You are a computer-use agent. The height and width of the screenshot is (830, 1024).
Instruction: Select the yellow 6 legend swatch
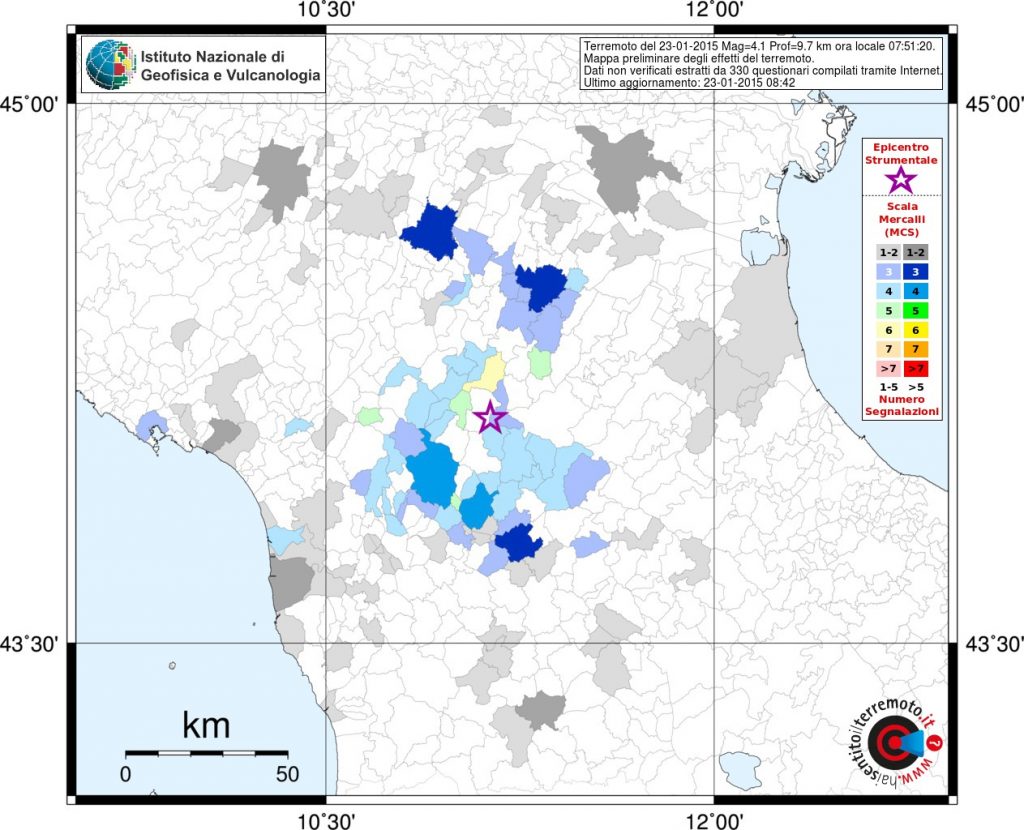tap(916, 330)
